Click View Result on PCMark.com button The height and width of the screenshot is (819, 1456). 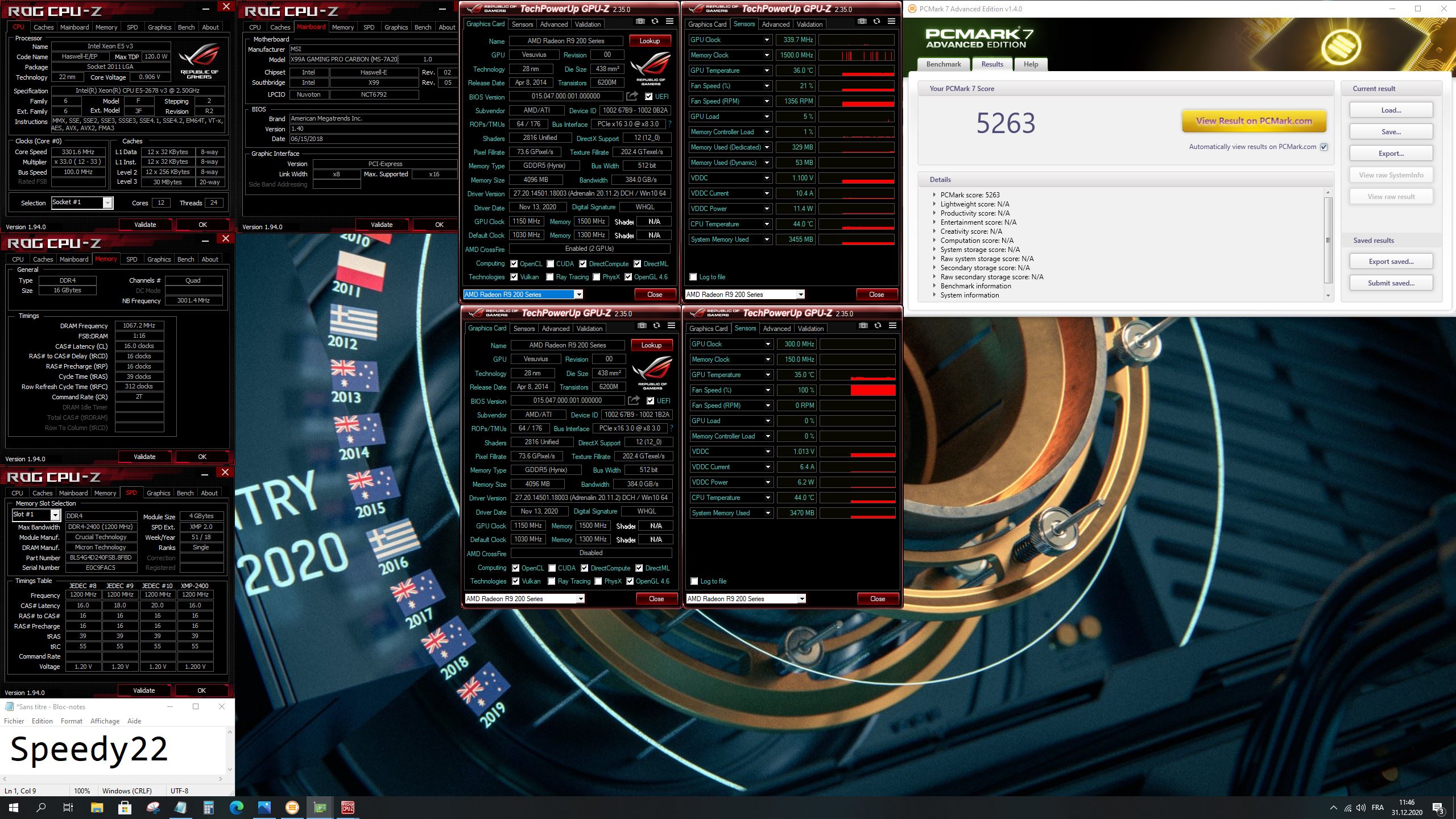pos(1254,121)
